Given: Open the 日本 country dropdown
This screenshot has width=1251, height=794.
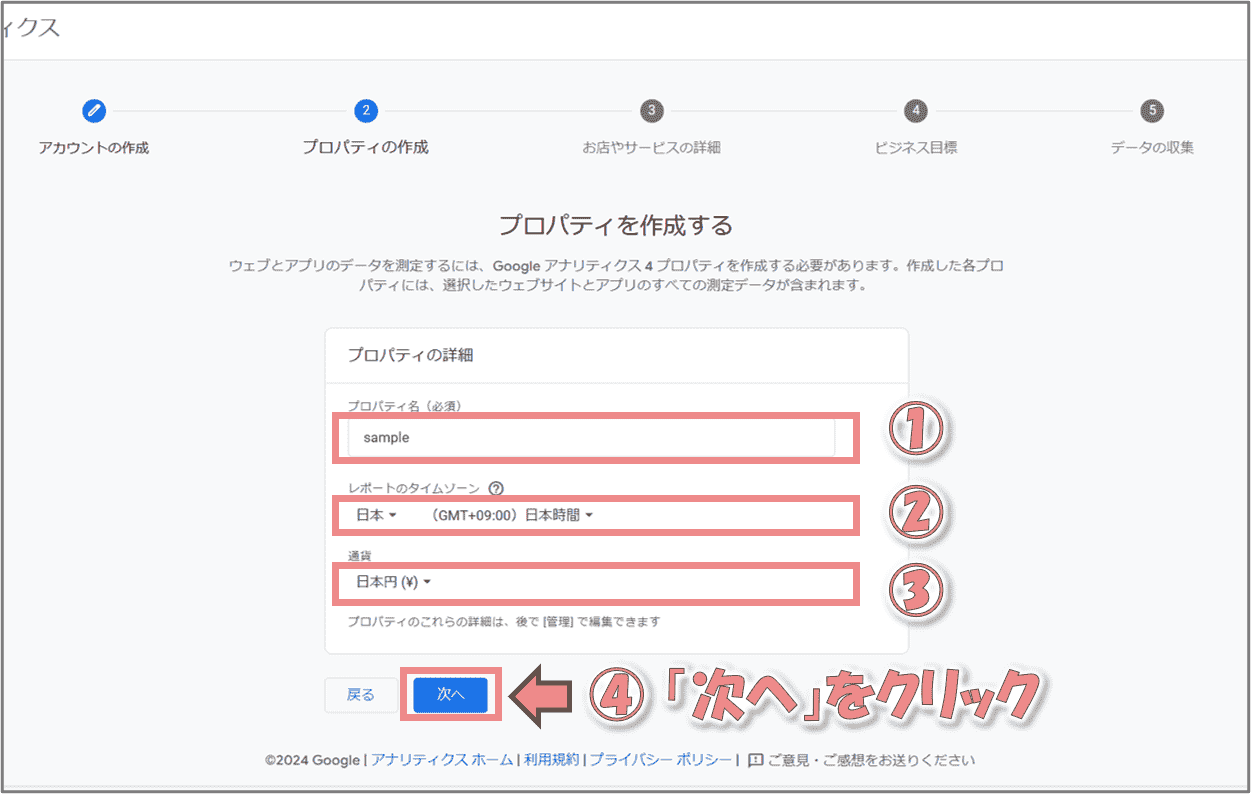Looking at the screenshot, I should point(377,515).
